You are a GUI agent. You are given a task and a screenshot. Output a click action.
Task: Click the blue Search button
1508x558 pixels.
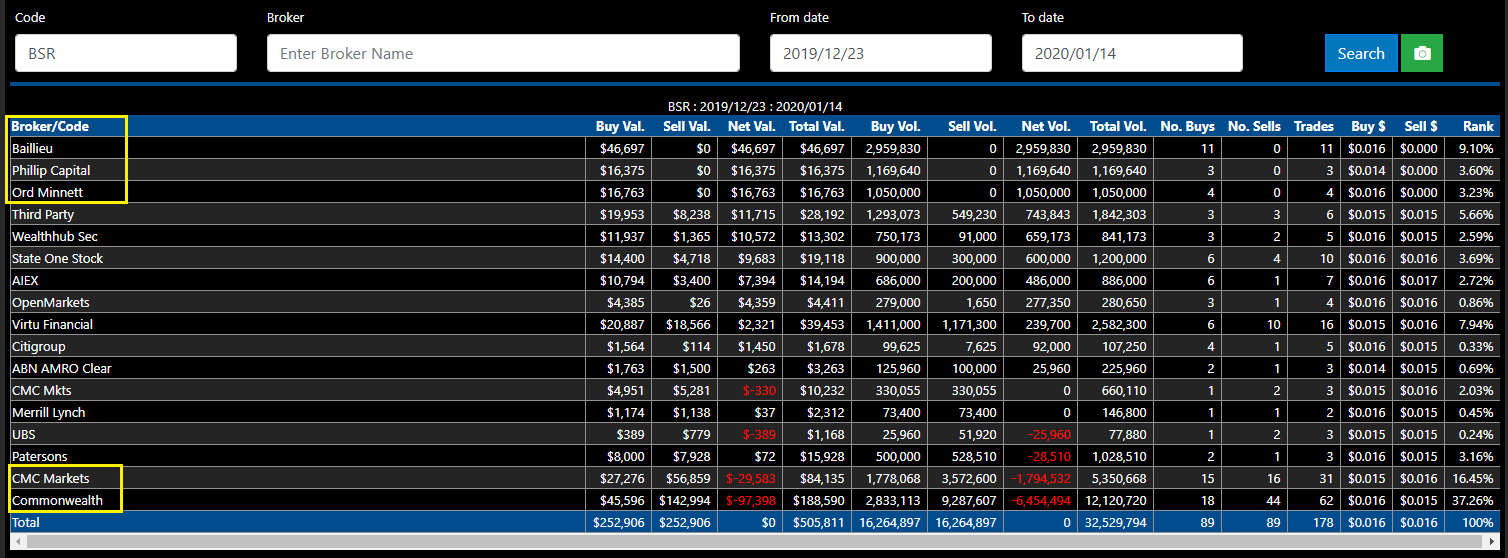point(1361,53)
